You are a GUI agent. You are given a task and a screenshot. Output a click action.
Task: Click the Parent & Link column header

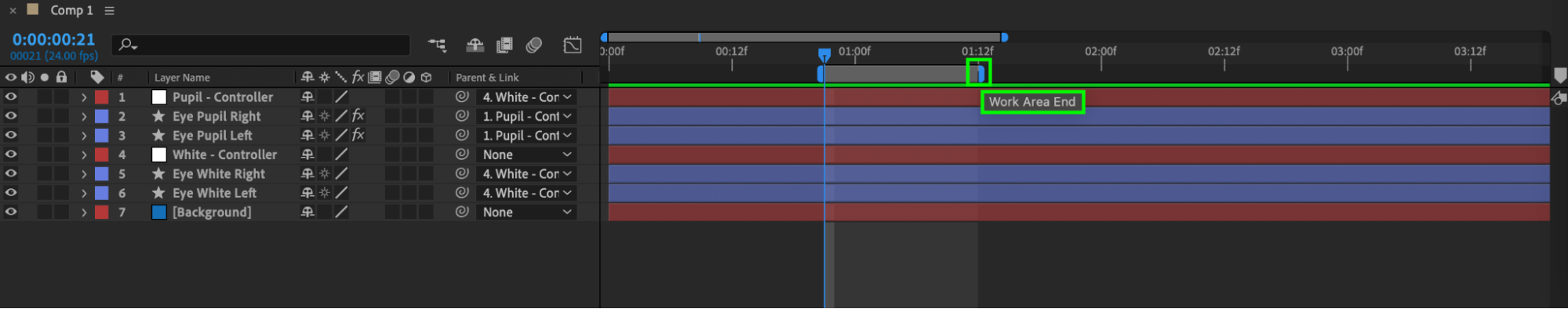(x=487, y=78)
